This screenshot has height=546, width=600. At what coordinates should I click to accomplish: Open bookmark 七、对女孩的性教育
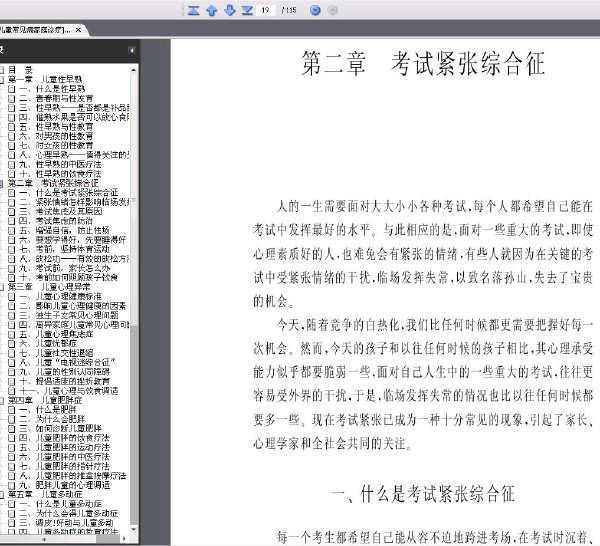click(x=56, y=145)
